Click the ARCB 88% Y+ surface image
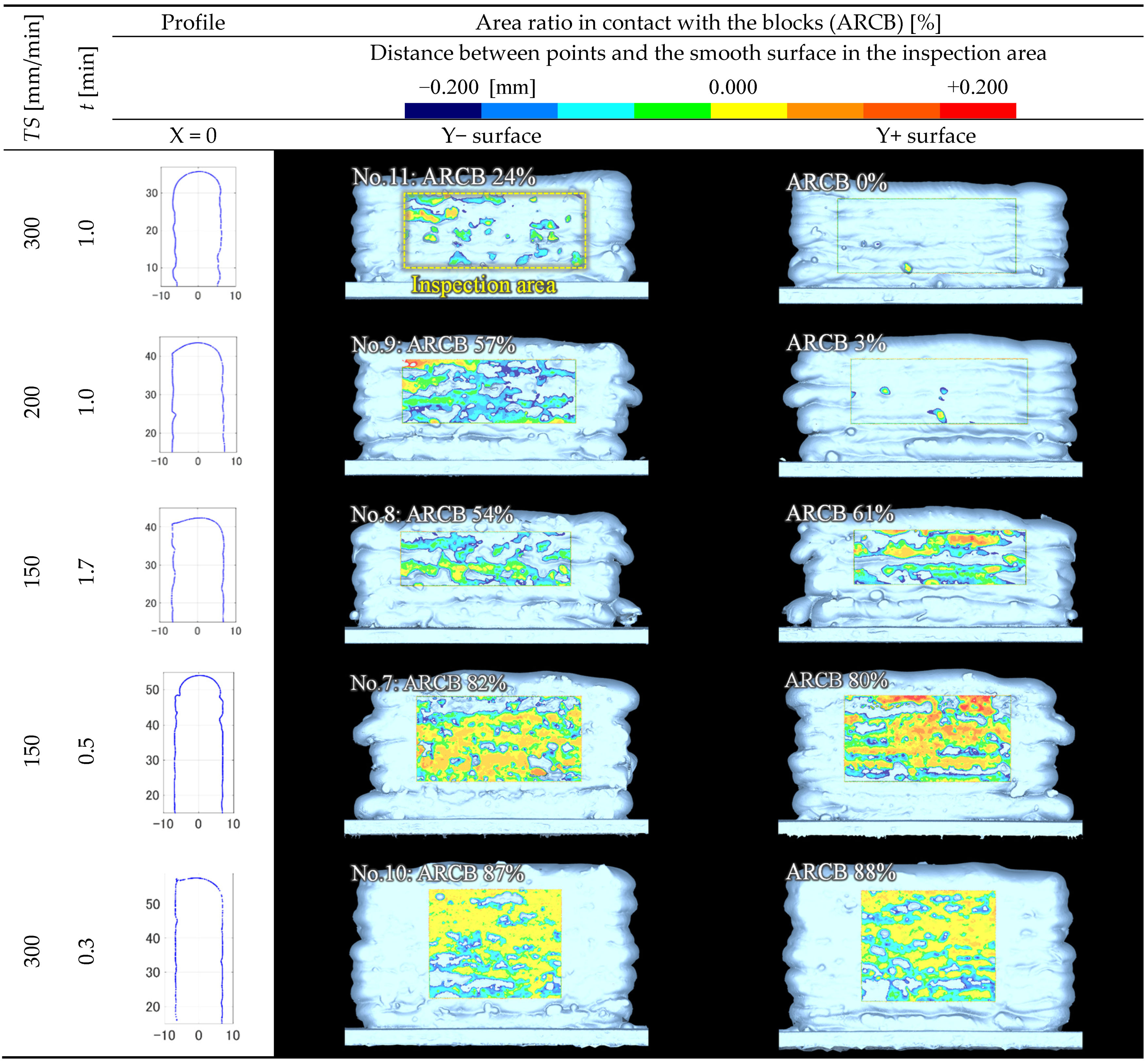This screenshot has height=1063, width=1148. point(929,946)
